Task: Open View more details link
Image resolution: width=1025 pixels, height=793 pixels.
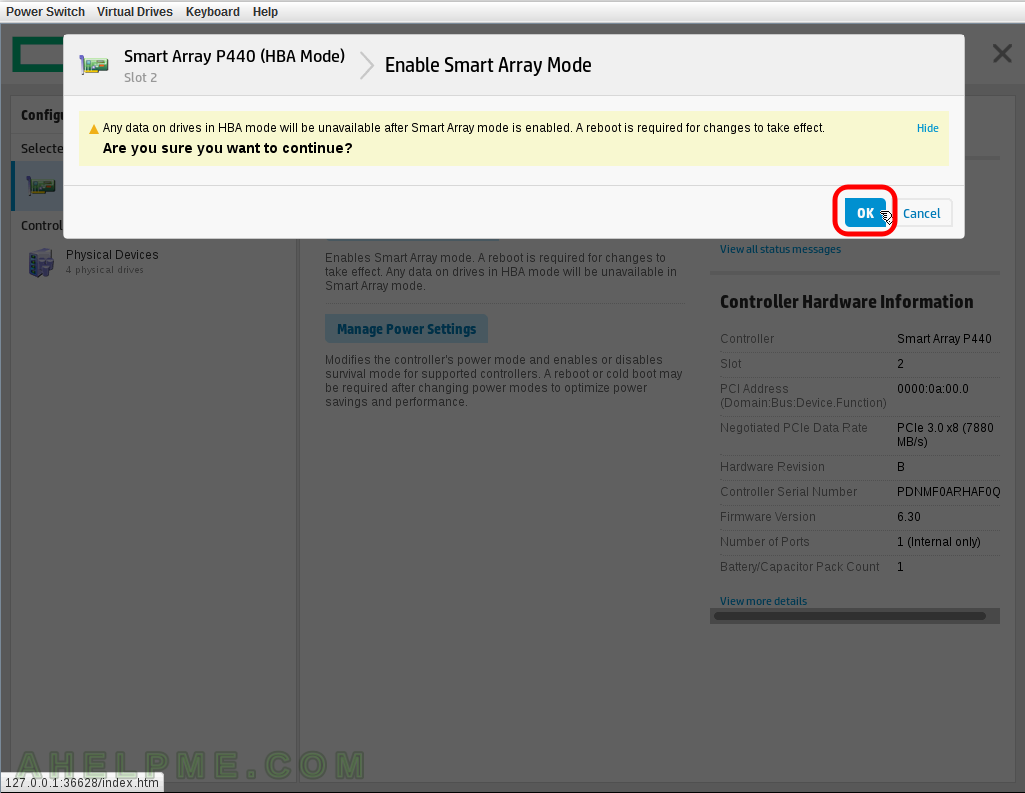Action: pos(763,601)
